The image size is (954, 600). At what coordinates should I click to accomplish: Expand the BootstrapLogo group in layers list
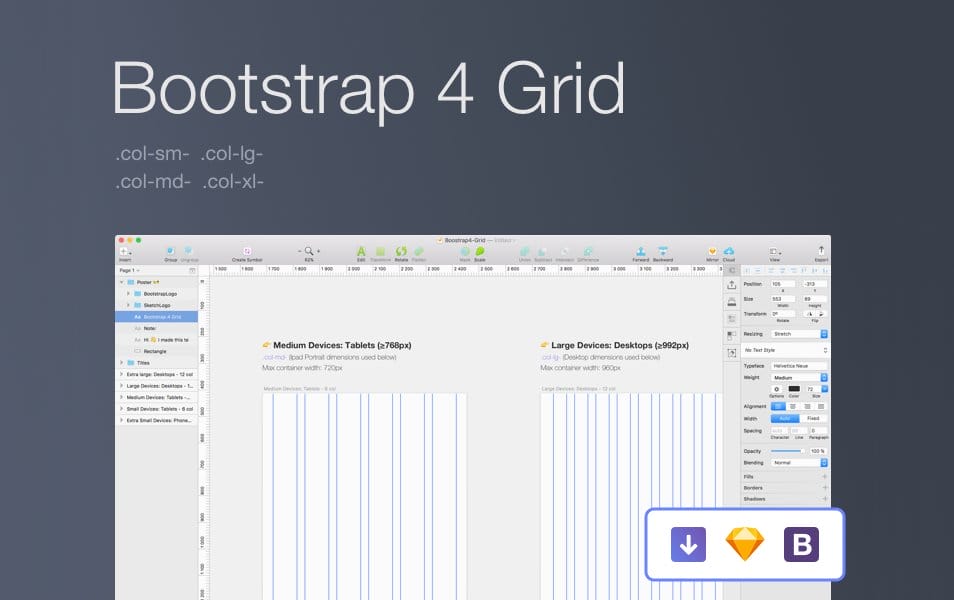pyautogui.click(x=126, y=291)
